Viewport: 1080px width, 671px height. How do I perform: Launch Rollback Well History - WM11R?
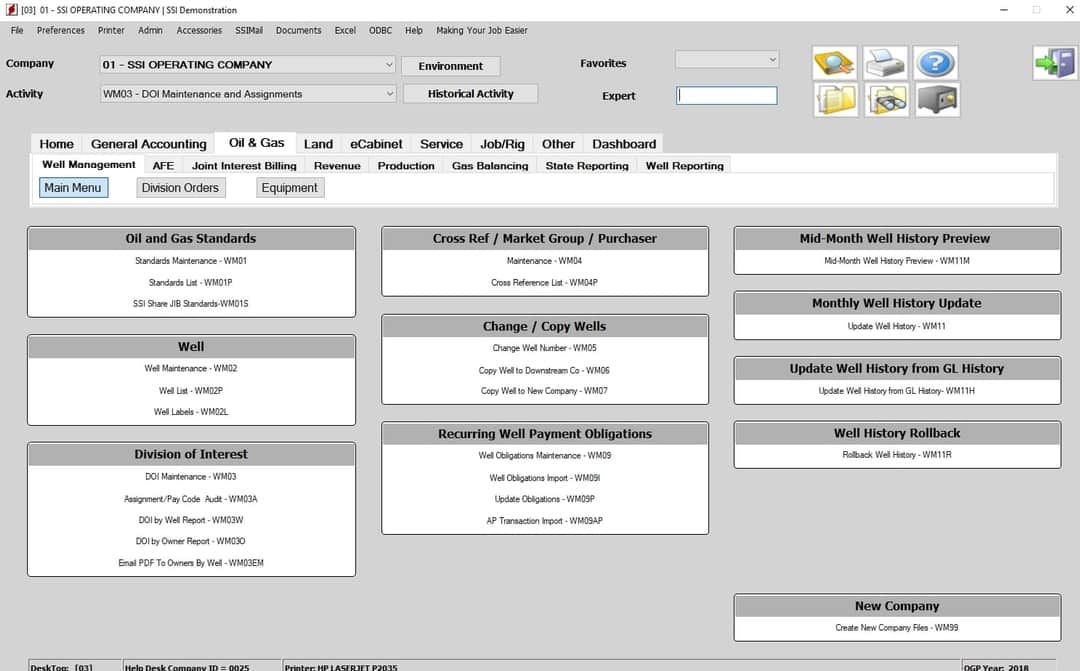897,455
